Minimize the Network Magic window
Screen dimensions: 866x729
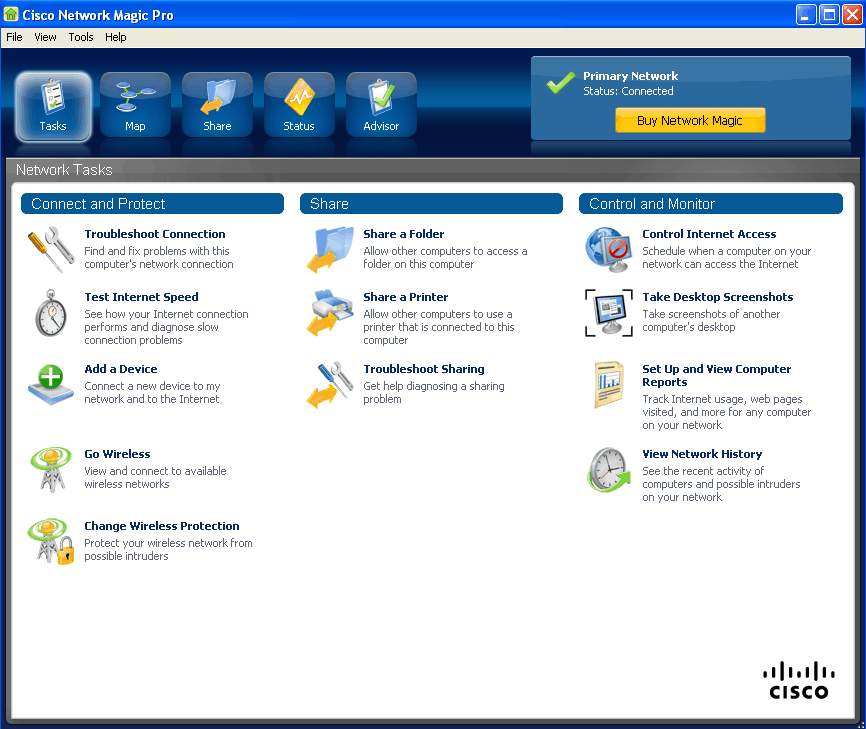coord(806,15)
